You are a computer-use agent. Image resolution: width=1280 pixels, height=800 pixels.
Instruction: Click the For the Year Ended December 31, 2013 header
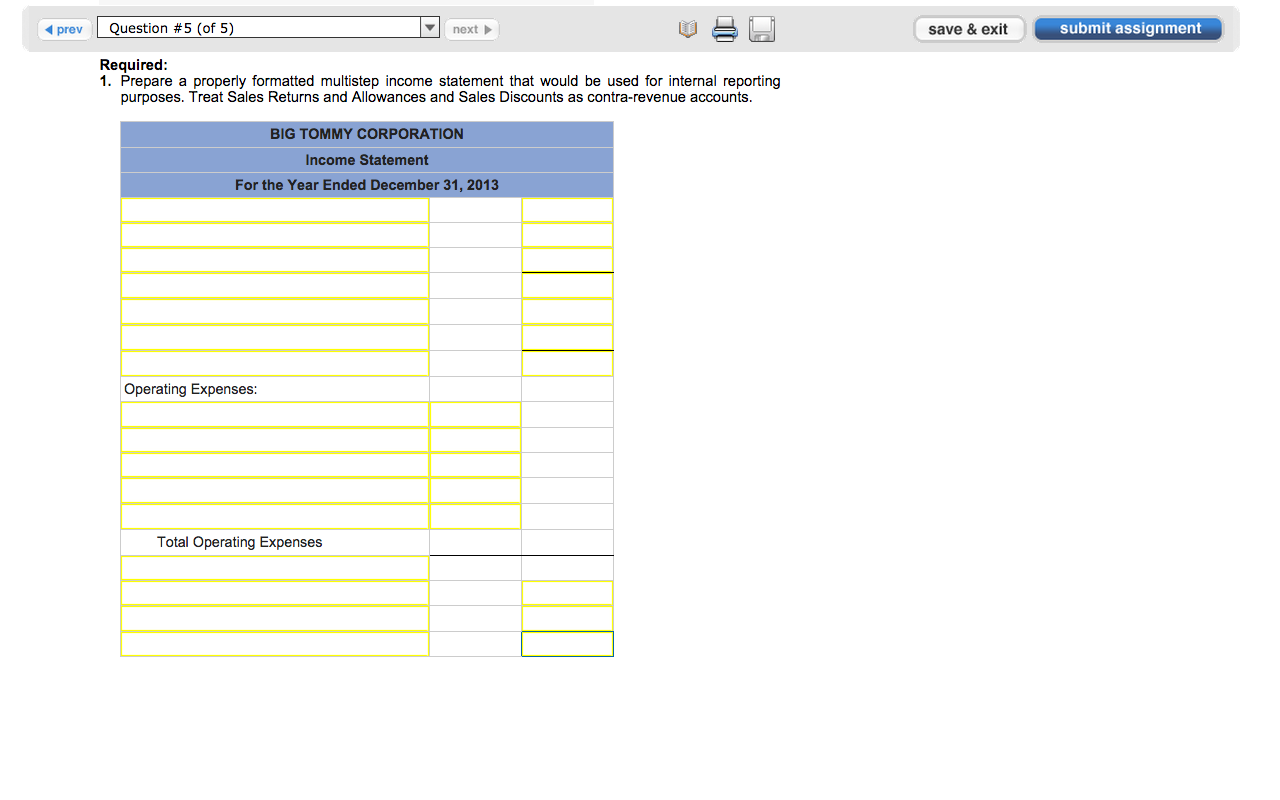pyautogui.click(x=367, y=185)
